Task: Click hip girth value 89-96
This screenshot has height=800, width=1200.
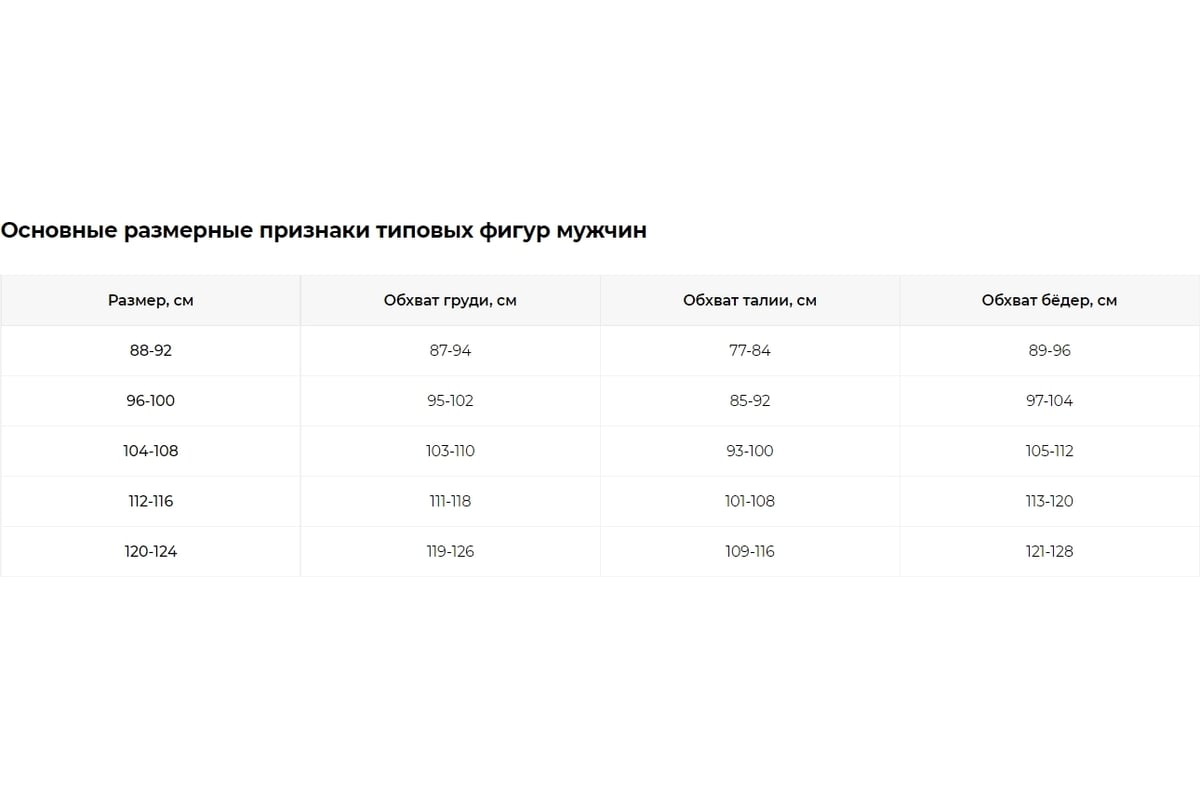Action: pos(1049,351)
